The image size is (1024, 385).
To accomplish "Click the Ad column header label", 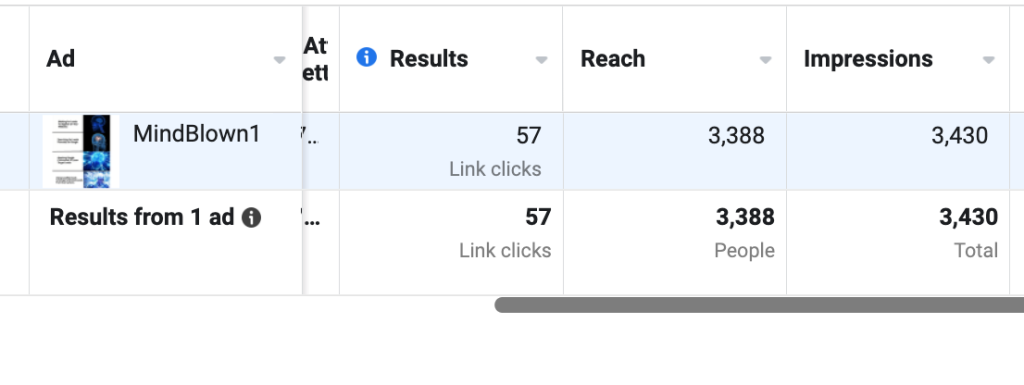I will pos(60,59).
